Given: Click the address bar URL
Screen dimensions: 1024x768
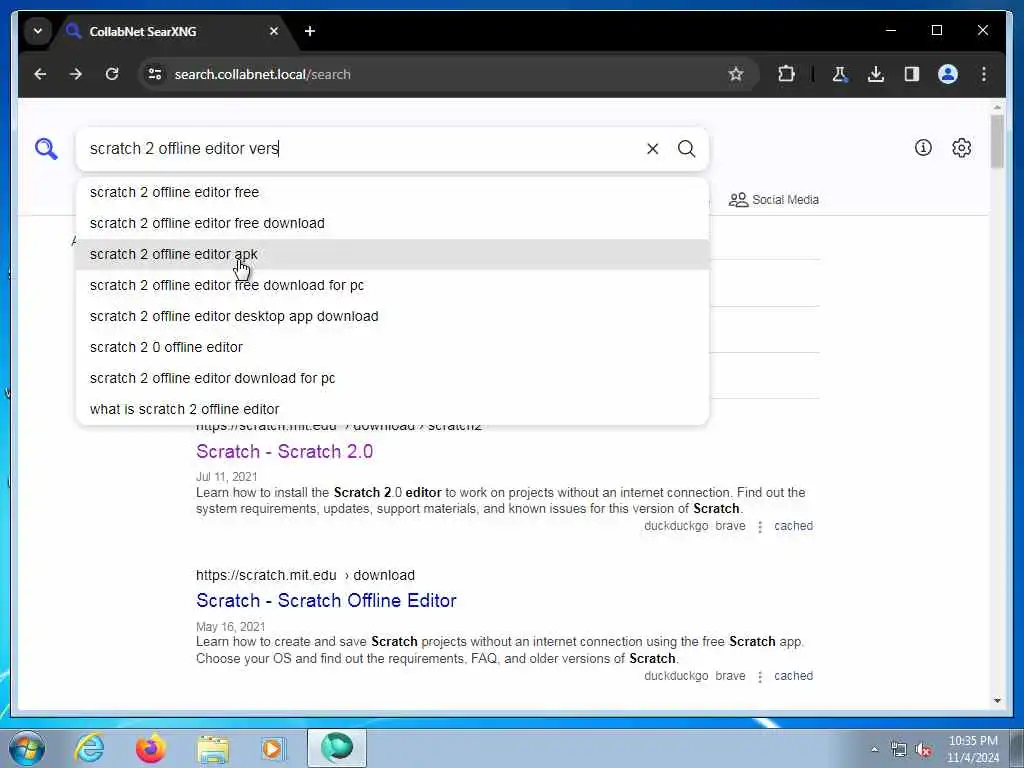Looking at the screenshot, I should (263, 74).
